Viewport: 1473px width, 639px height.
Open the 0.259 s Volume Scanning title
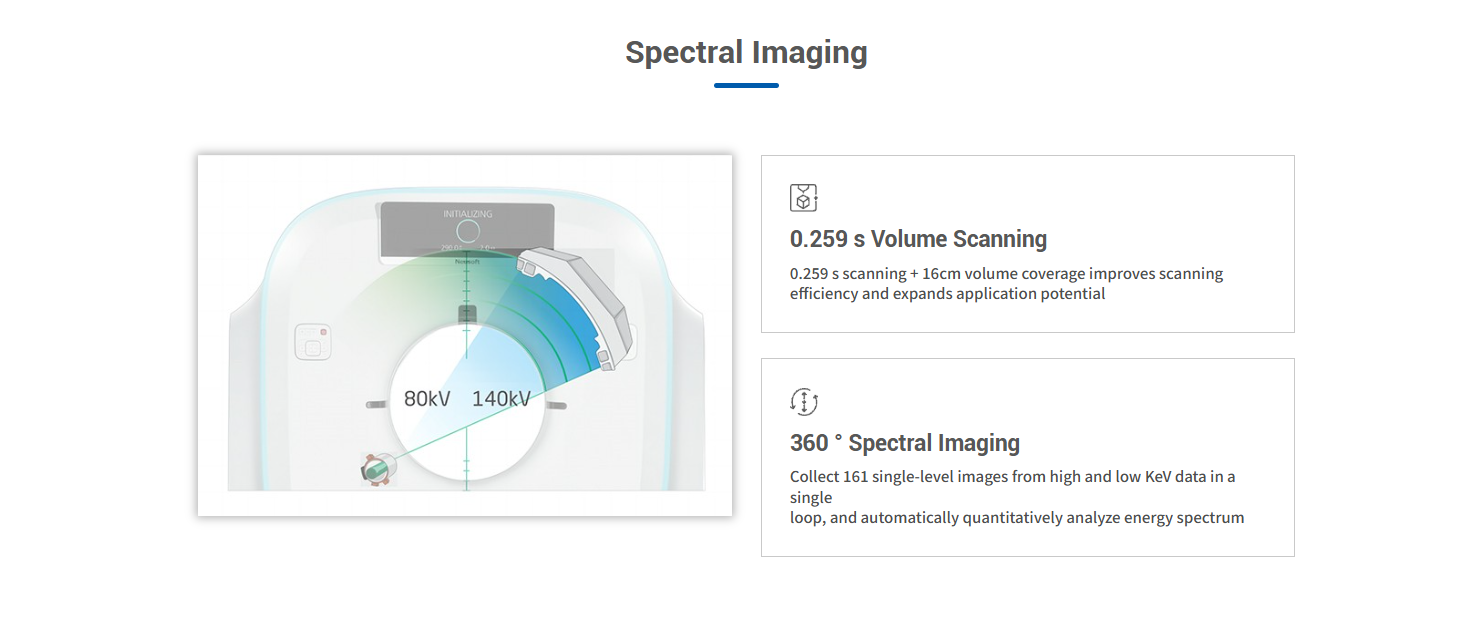918,239
